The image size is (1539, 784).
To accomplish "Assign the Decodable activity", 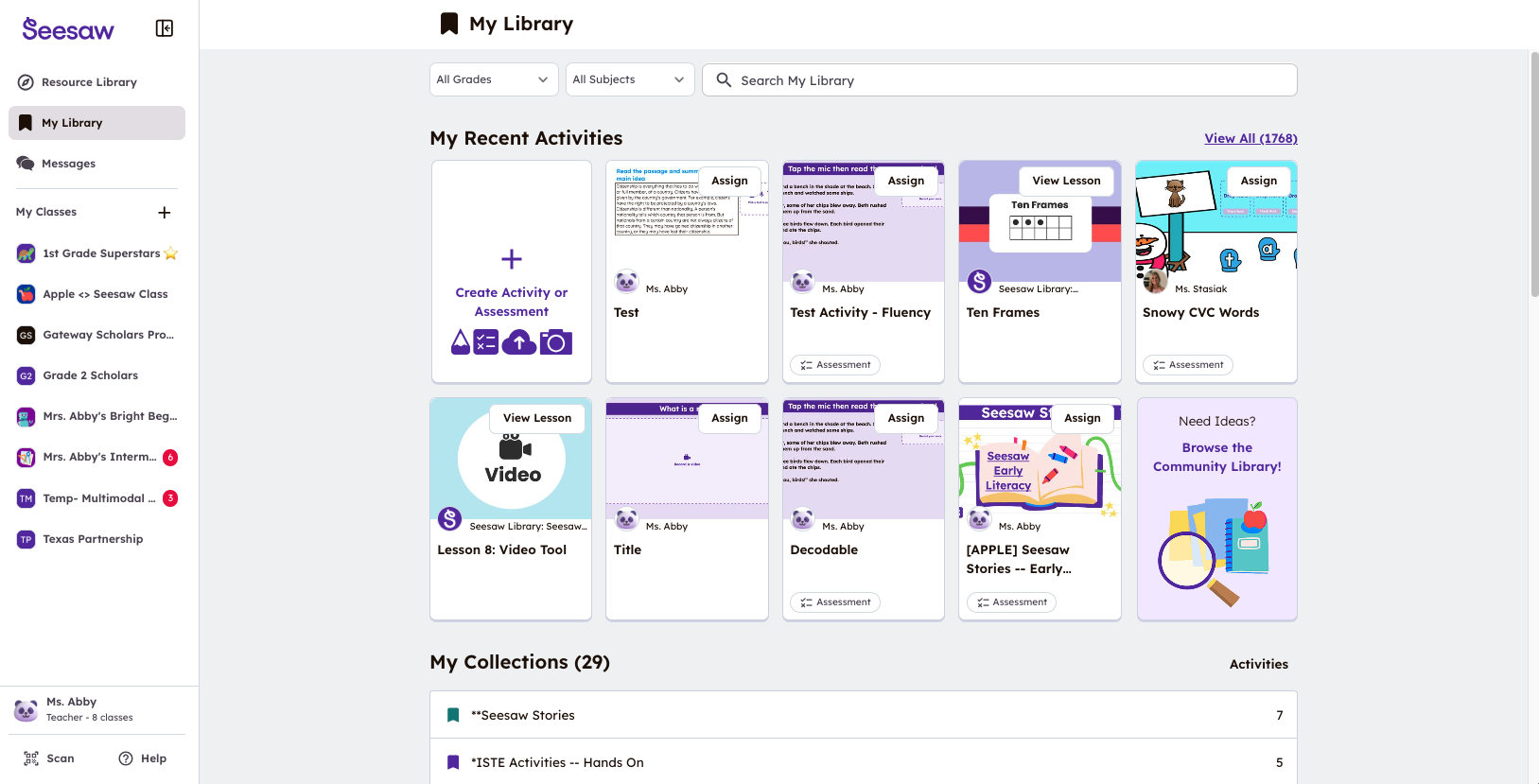I will [906, 418].
